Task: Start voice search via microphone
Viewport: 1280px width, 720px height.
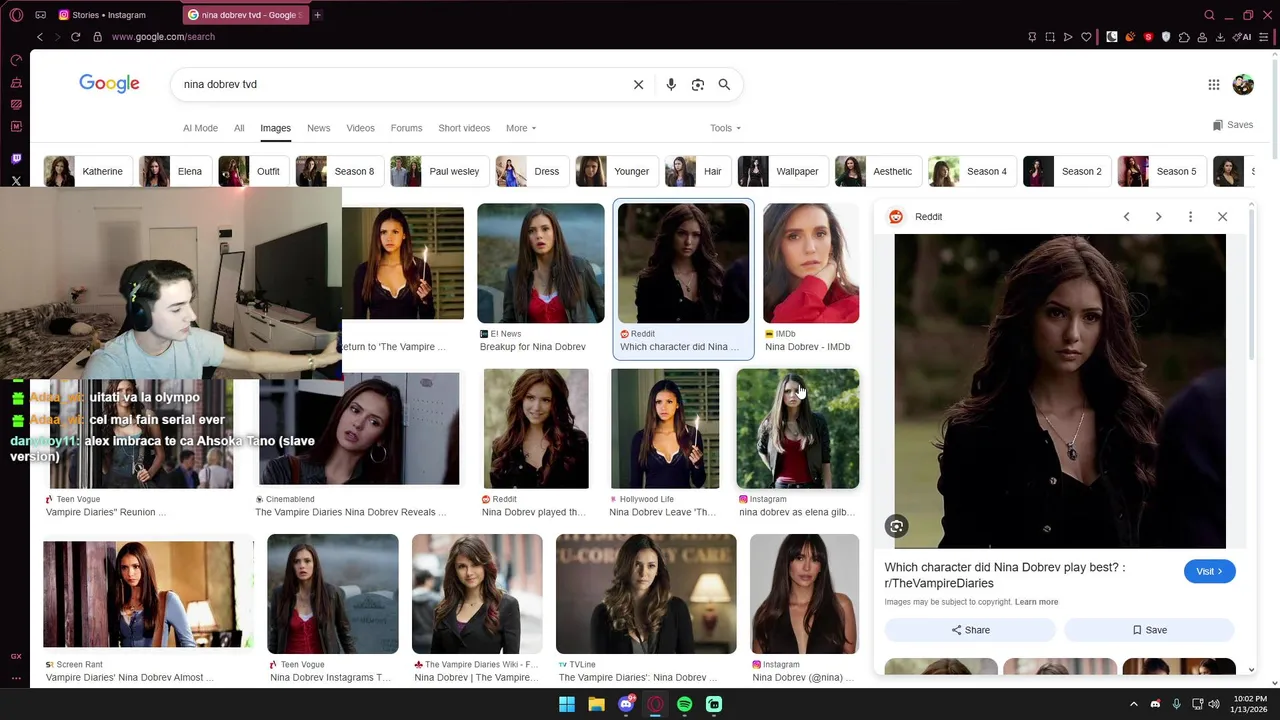Action: pos(671,85)
